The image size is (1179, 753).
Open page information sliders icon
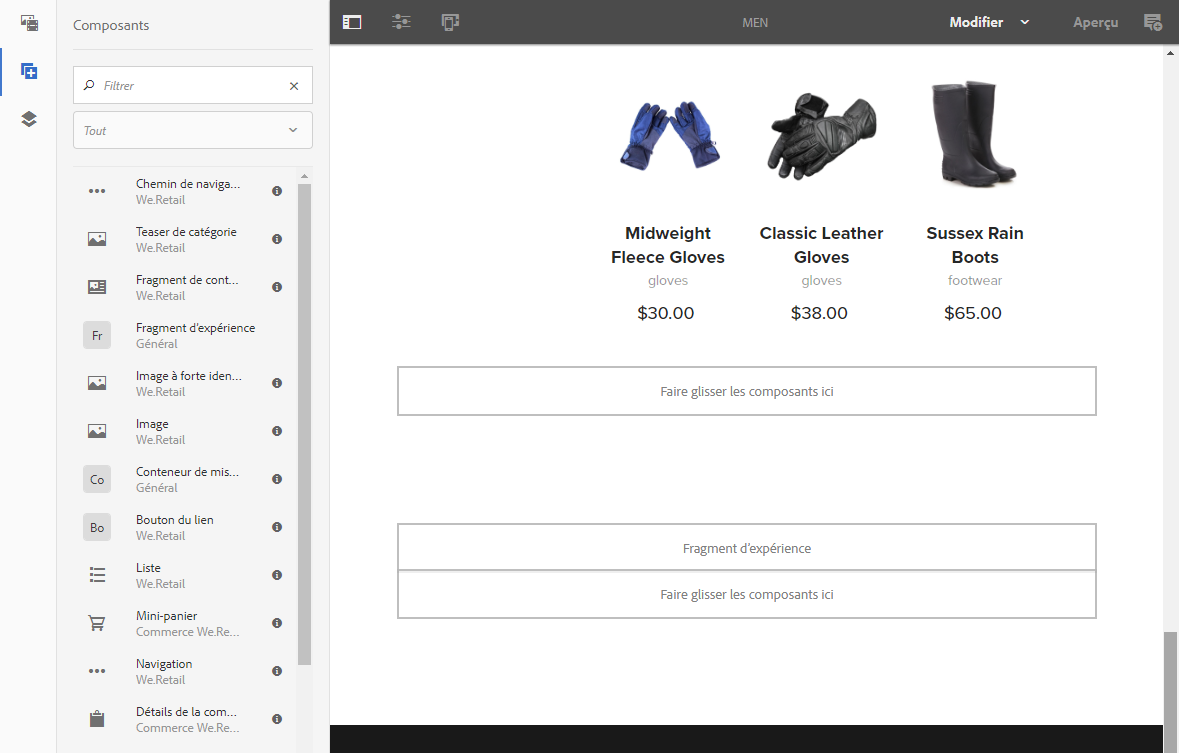[402, 22]
